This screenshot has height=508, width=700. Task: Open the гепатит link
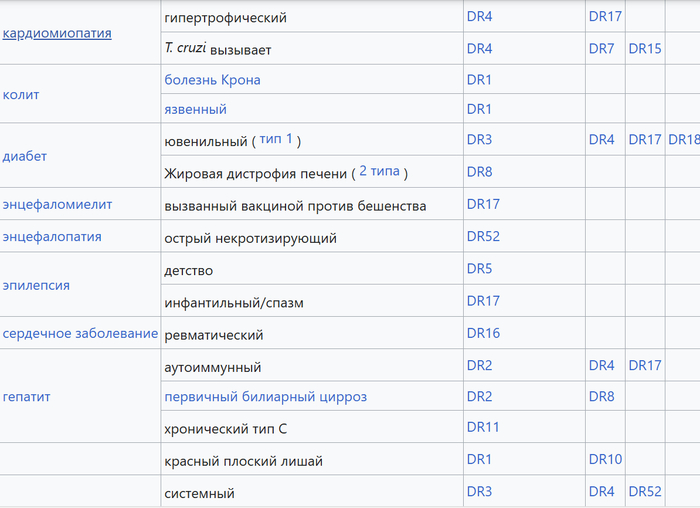pyautogui.click(x=27, y=397)
